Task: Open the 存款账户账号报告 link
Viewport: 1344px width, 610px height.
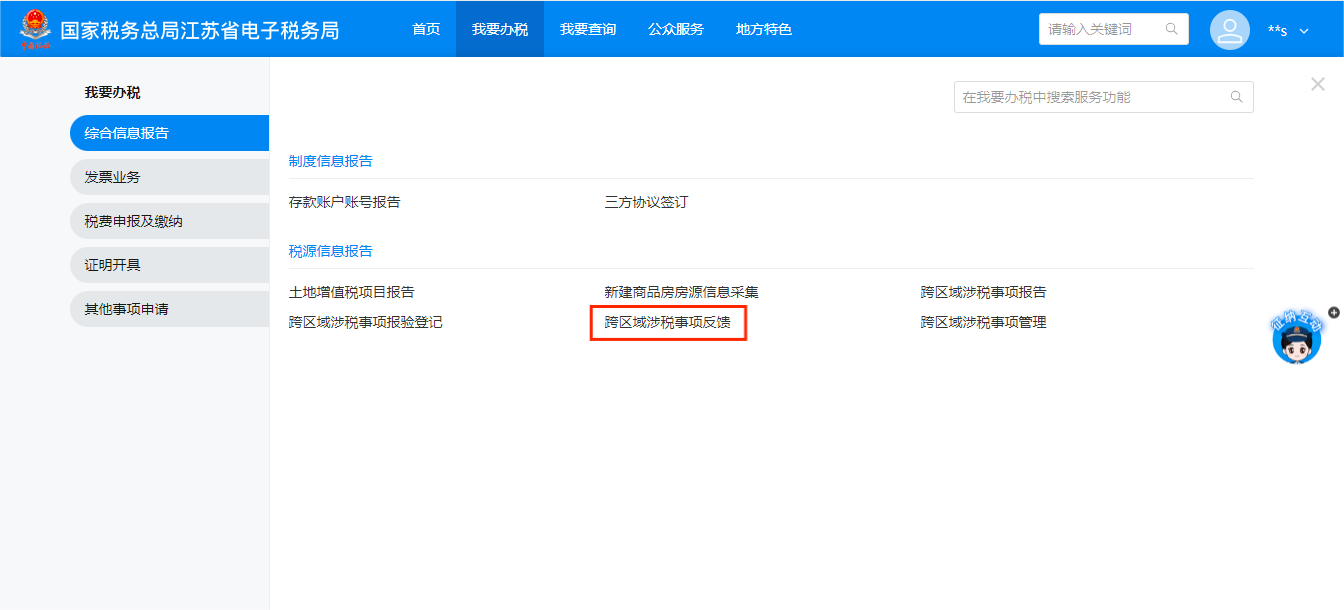Action: tap(344, 202)
